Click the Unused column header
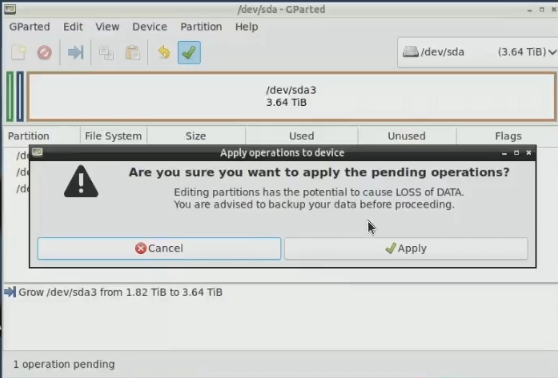This screenshot has width=558, height=378. click(x=407, y=136)
